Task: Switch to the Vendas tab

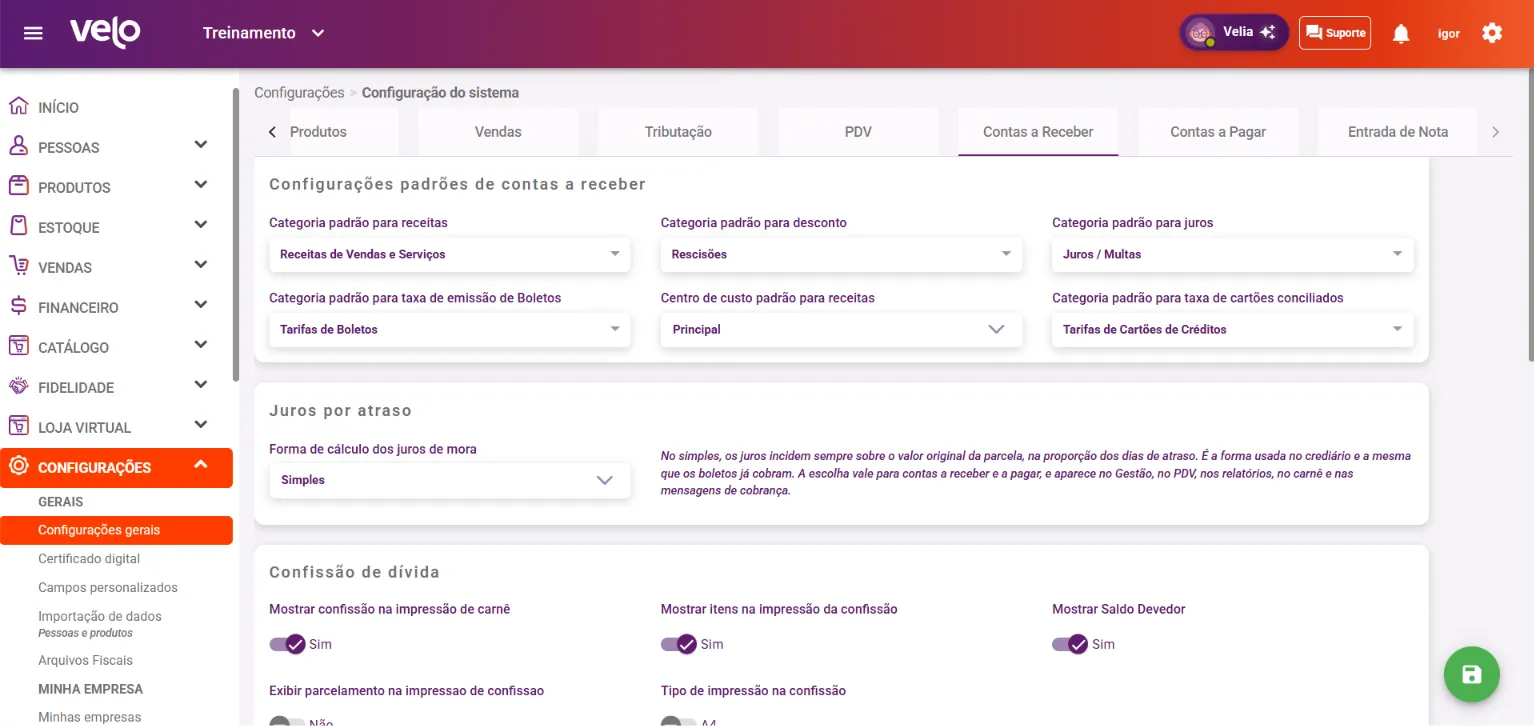Action: point(498,132)
